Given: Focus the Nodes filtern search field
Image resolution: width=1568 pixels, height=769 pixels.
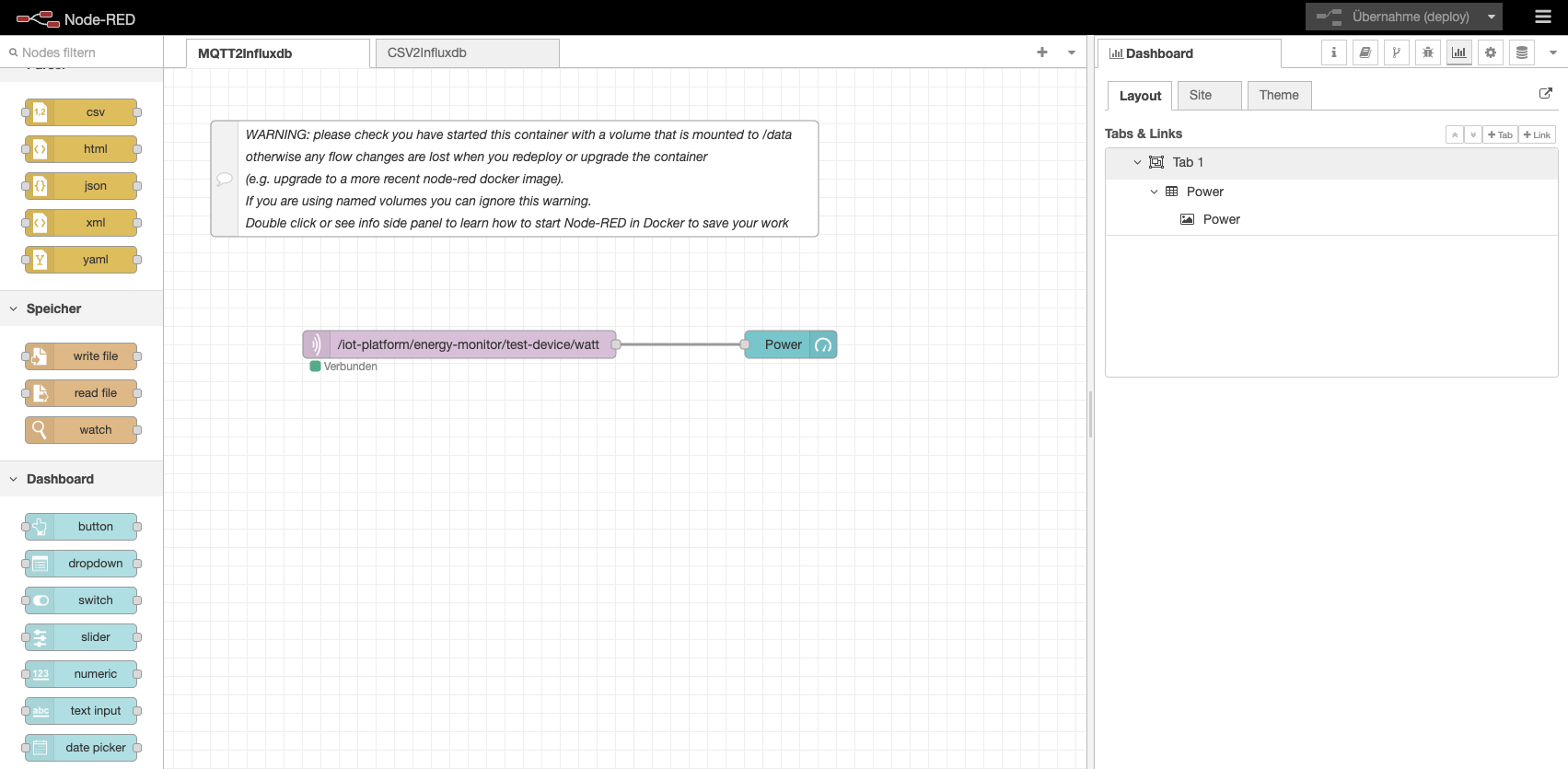Looking at the screenshot, I should [83, 52].
